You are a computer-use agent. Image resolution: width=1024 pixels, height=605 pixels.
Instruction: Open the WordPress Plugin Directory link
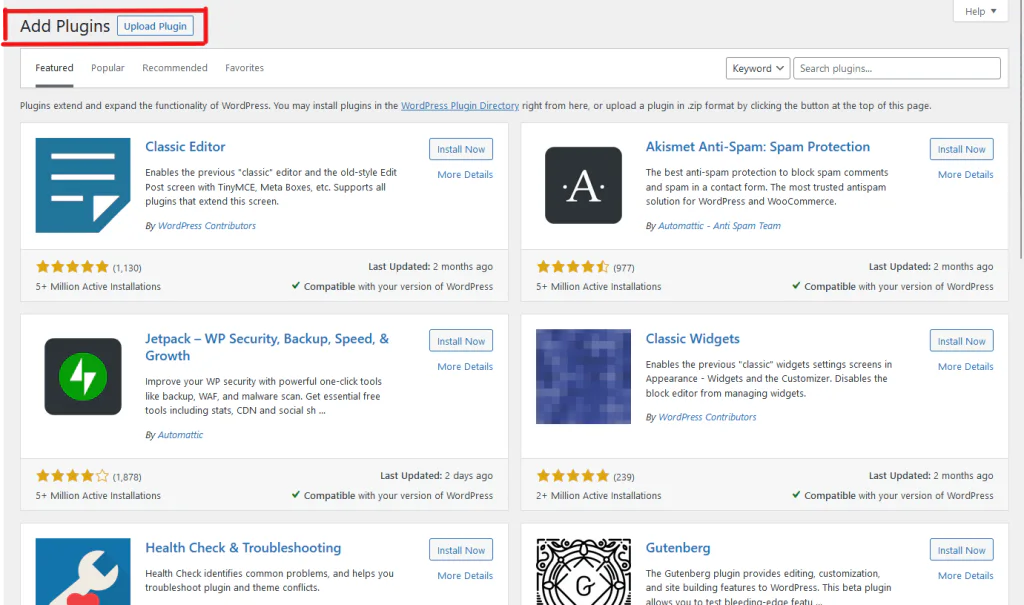pos(460,106)
